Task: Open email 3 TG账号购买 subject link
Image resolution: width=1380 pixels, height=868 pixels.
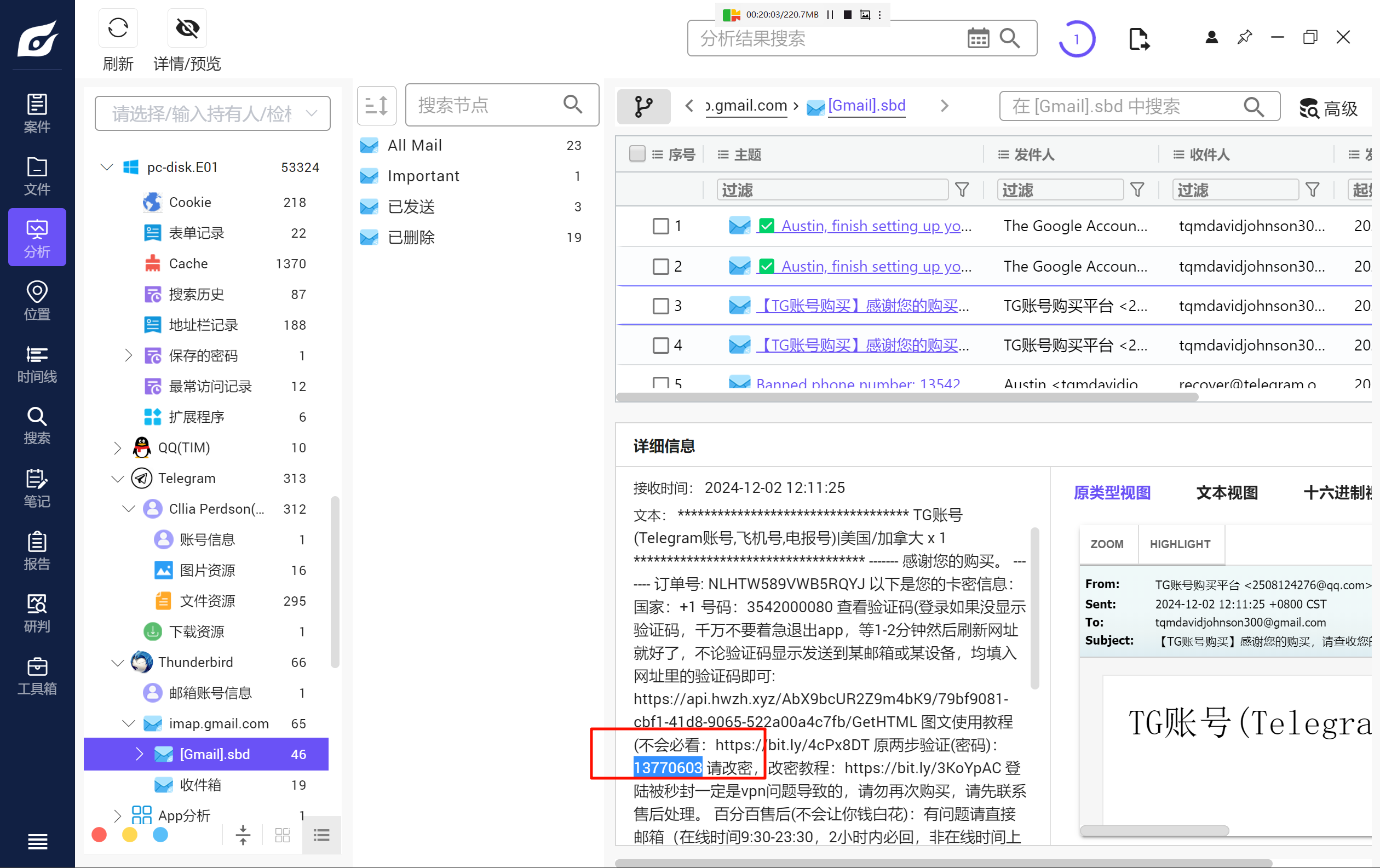Action: coord(863,306)
